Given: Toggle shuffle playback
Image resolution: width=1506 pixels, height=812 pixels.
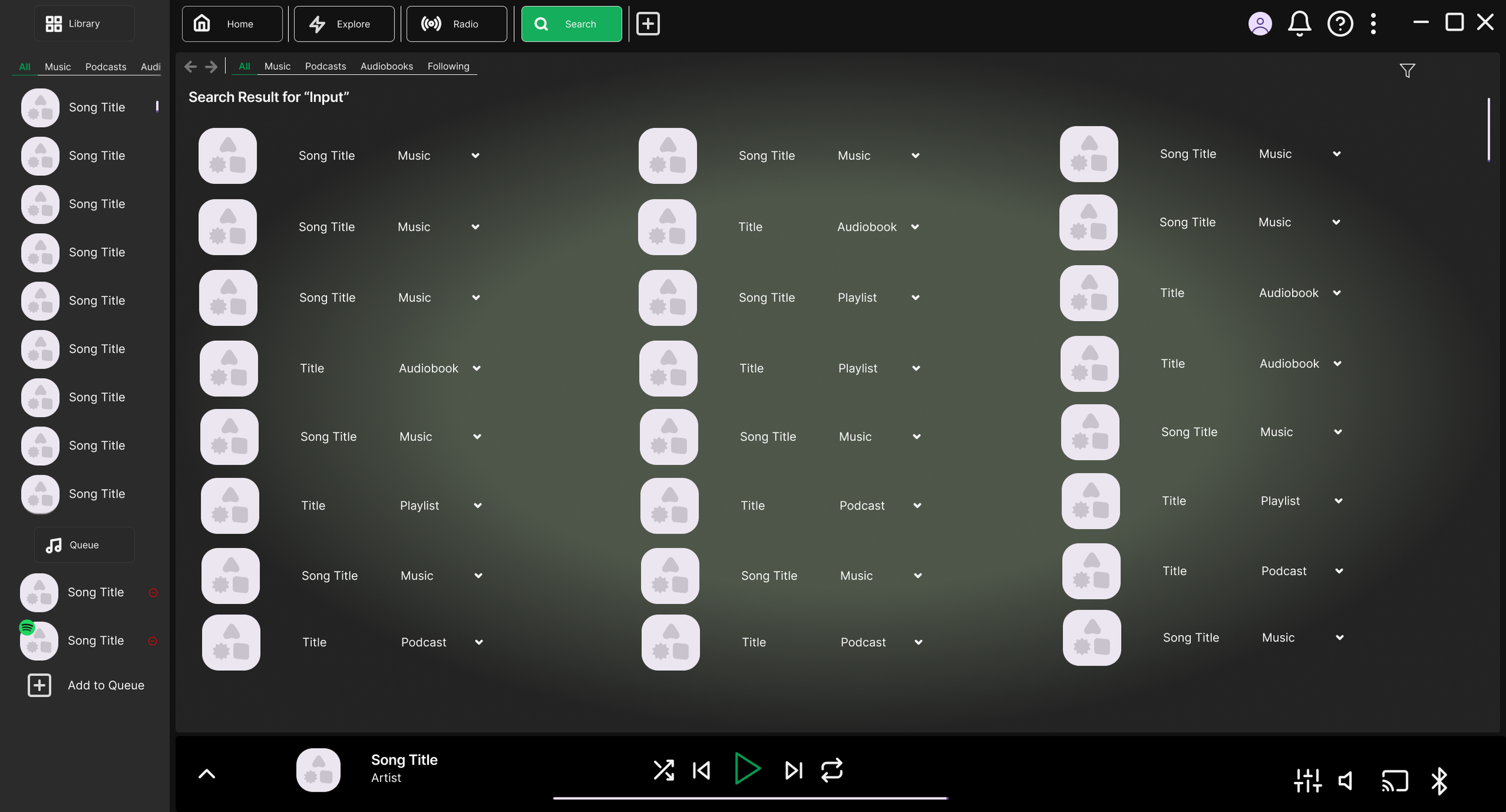Looking at the screenshot, I should pyautogui.click(x=663, y=770).
